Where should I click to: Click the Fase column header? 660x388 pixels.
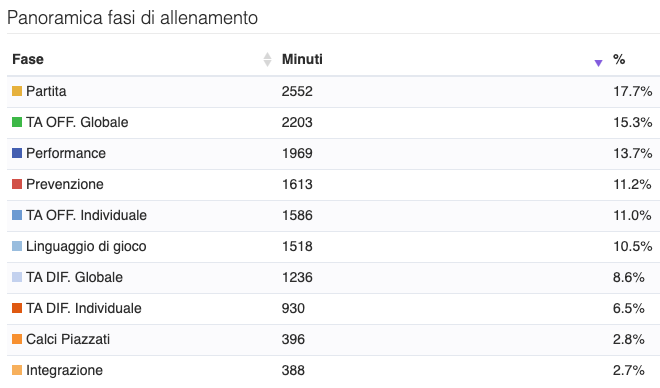28,59
